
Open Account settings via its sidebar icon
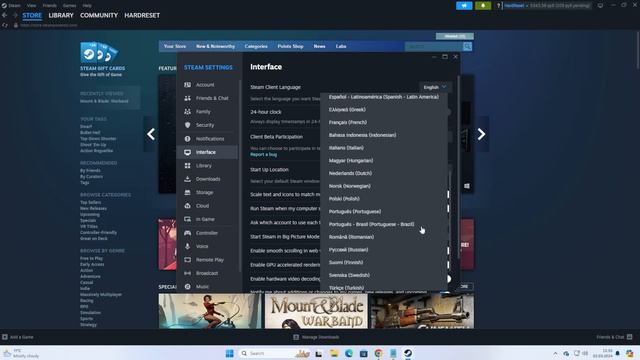187,85
